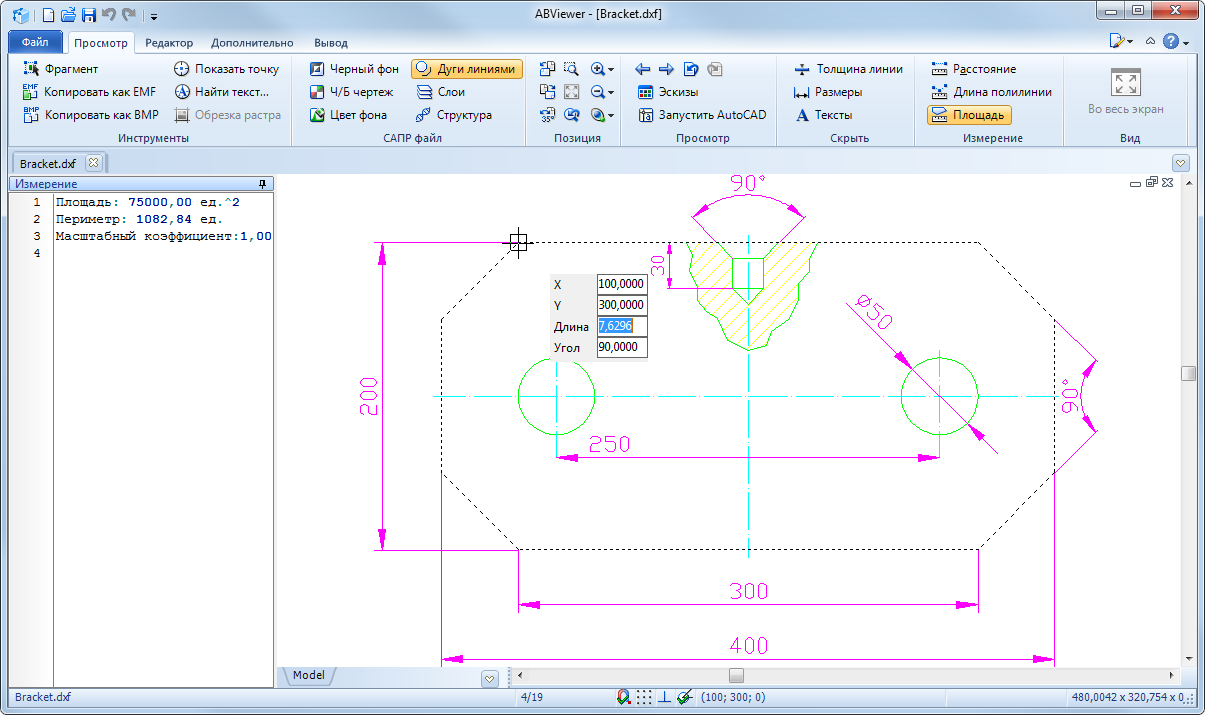Disable the Площадь area measurement mode
This screenshot has height=715, width=1205.
click(x=968, y=115)
